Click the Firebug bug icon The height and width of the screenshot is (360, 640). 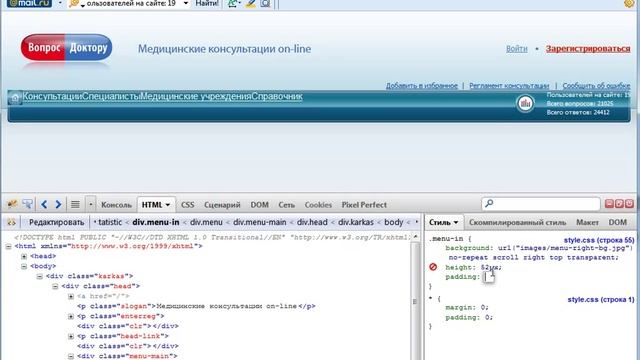click(x=12, y=204)
